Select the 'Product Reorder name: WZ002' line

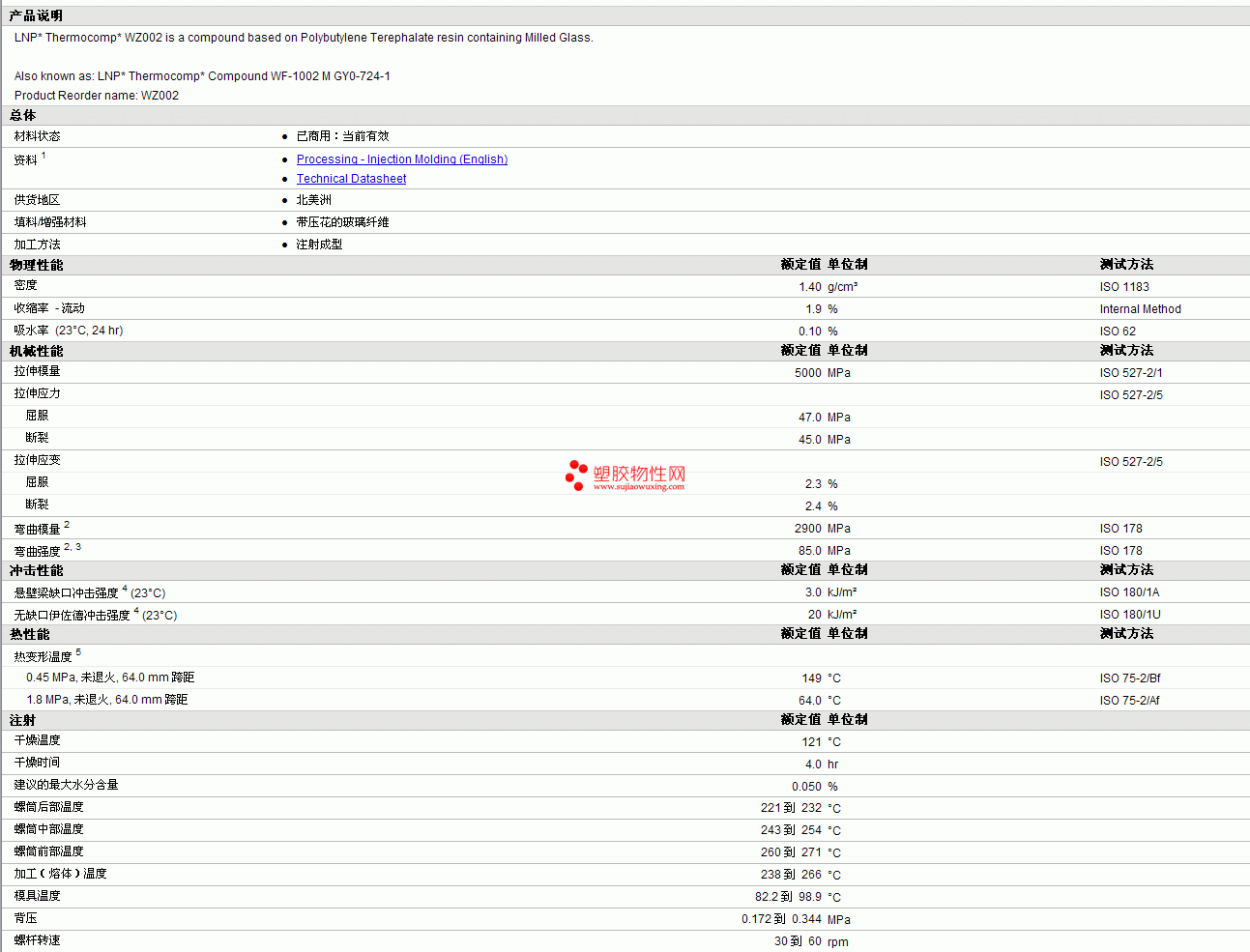(97, 96)
